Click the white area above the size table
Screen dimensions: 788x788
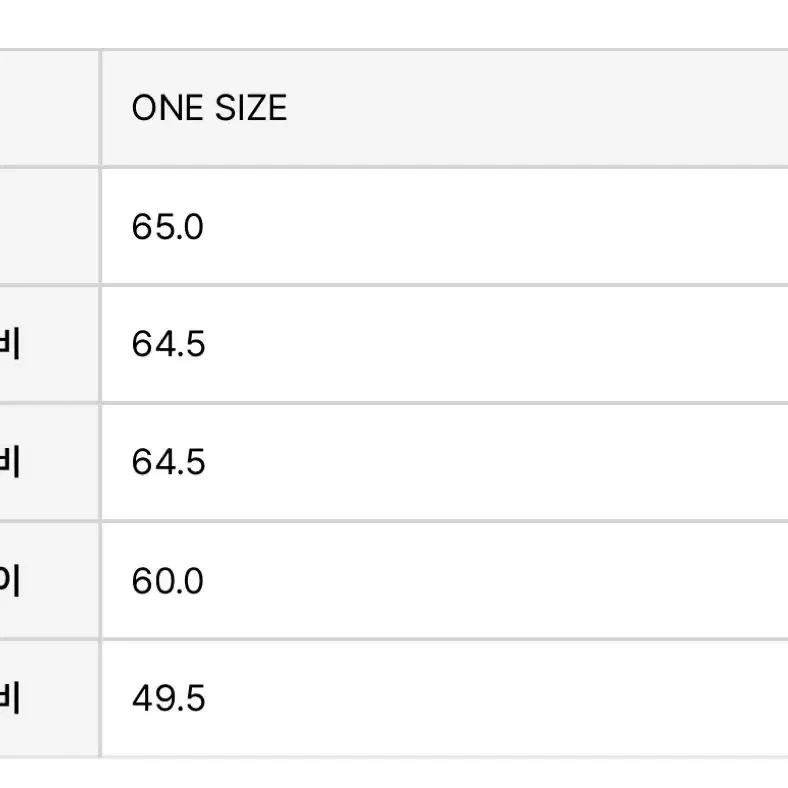[x=394, y=24]
